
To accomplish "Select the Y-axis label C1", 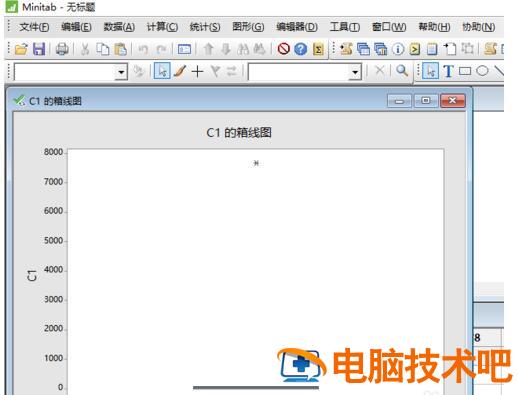I will coord(32,275).
